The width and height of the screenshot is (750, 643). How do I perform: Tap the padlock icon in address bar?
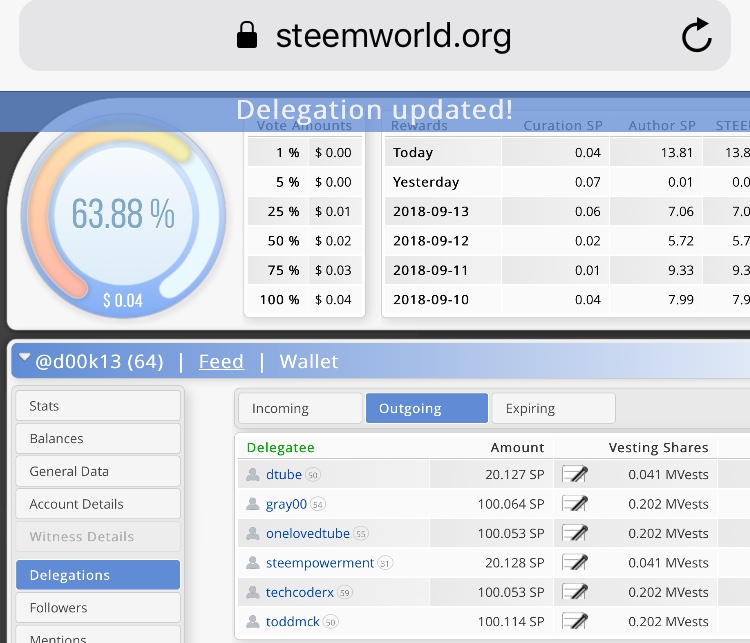[247, 35]
